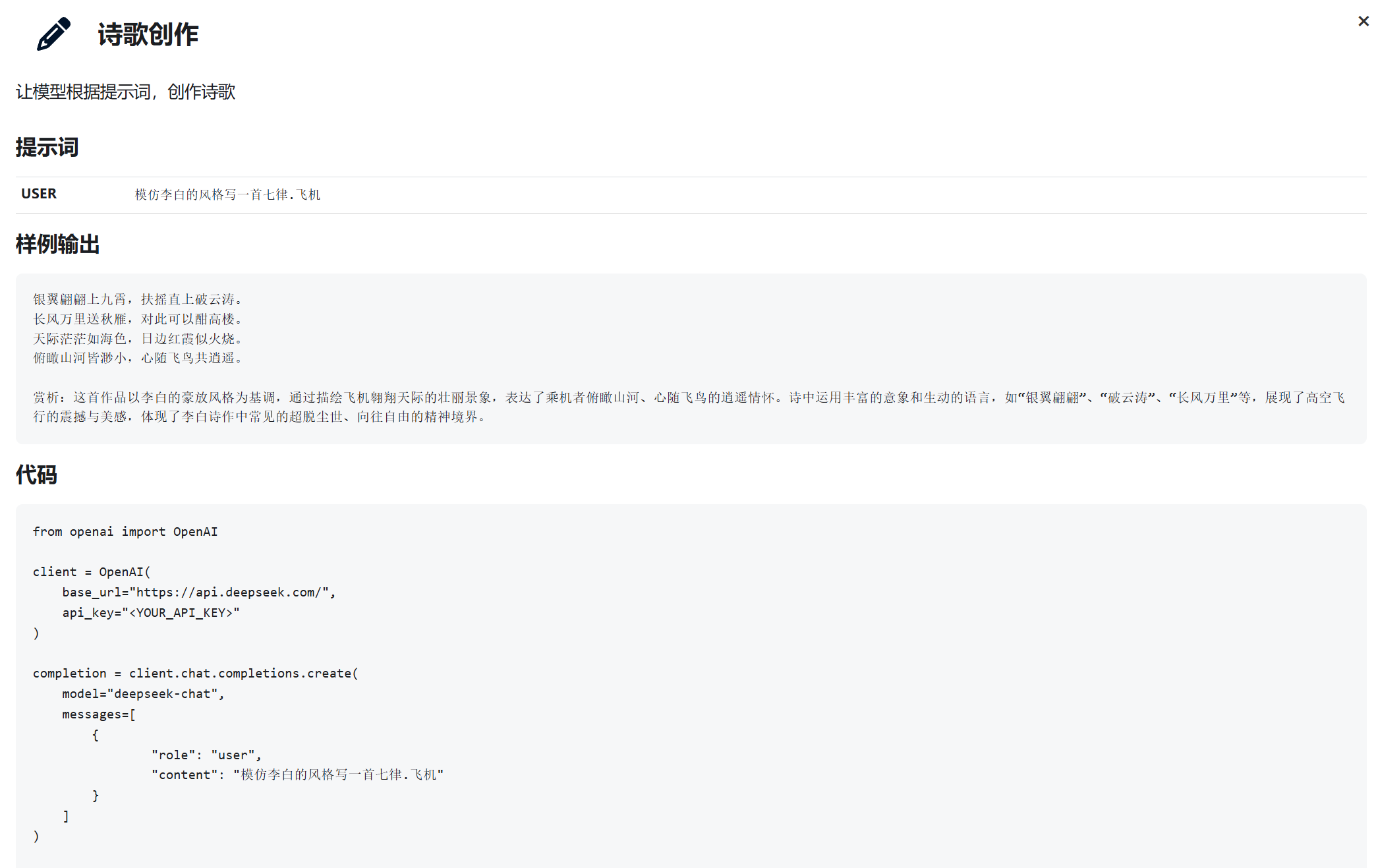Click the "role": "user" code line
Image resolution: width=1378 pixels, height=868 pixels.
[206, 755]
